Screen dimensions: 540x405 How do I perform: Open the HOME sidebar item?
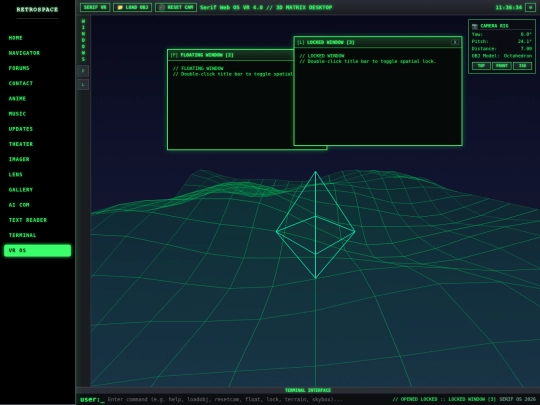pyautogui.click(x=37, y=38)
